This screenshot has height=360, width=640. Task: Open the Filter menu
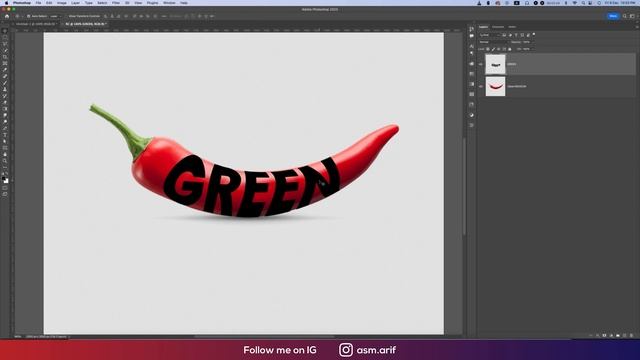(x=116, y=3)
